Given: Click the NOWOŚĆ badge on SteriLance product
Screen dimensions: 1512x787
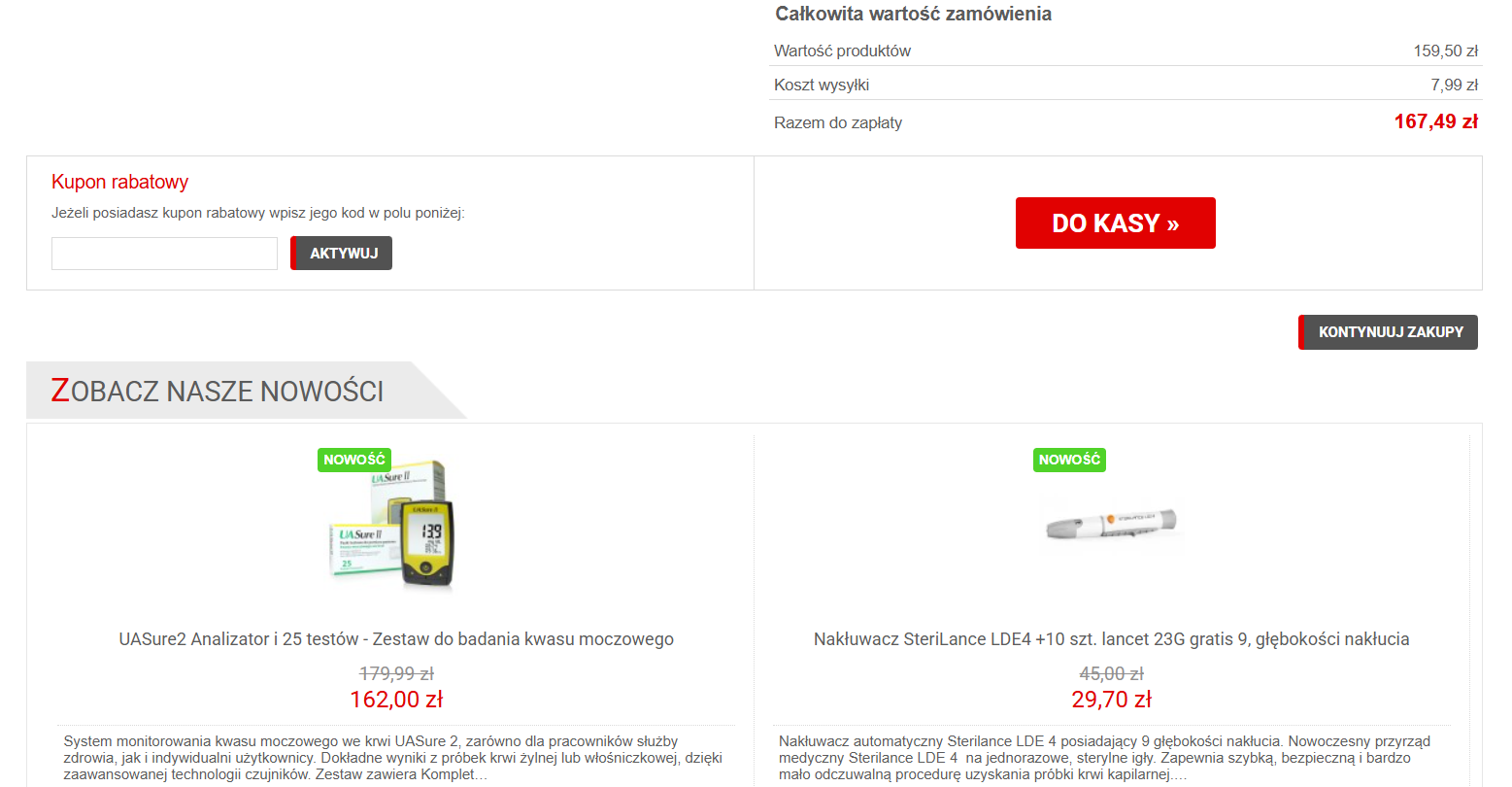Looking at the screenshot, I should tap(1069, 460).
